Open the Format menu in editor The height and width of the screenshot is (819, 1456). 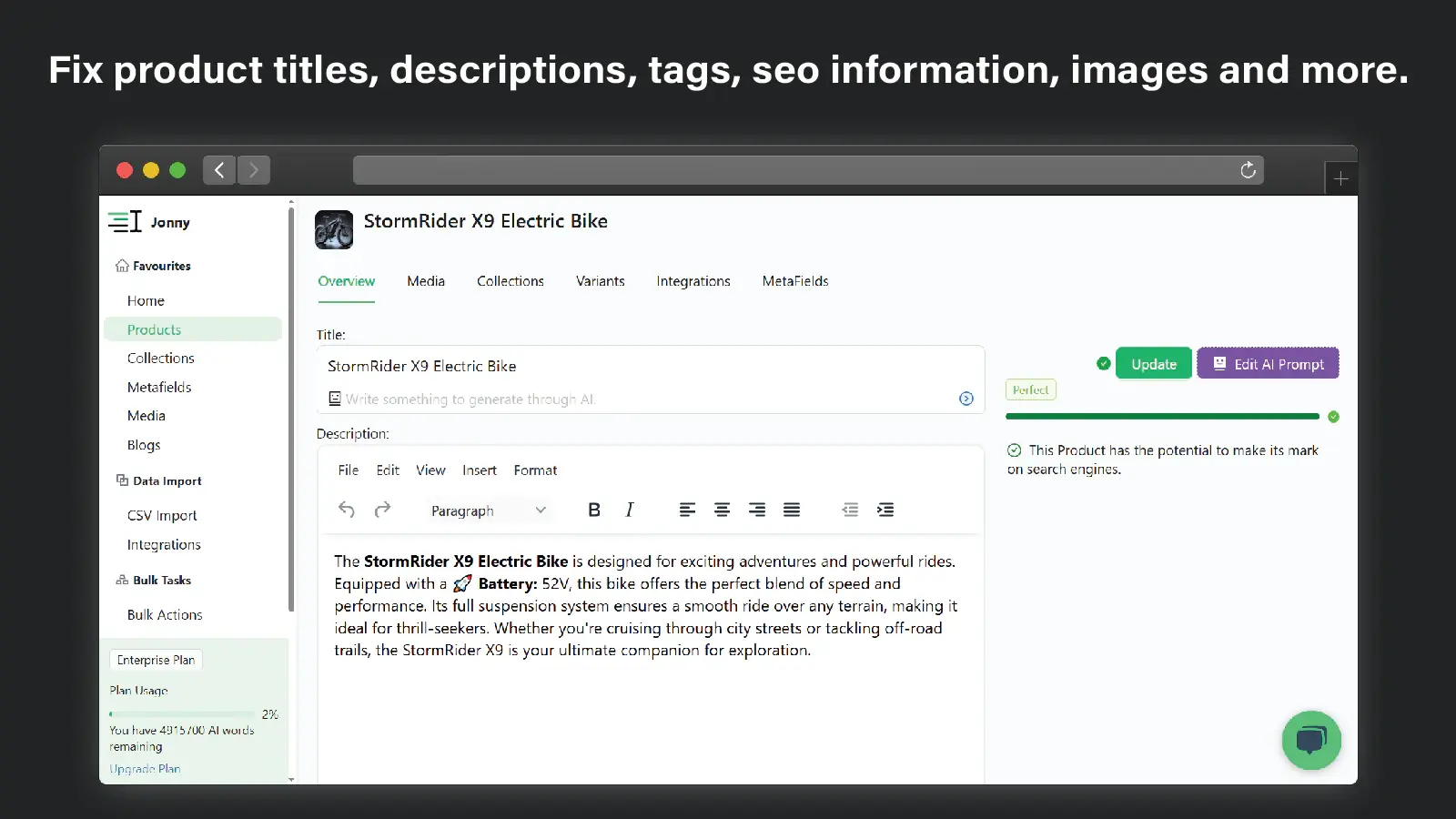(535, 470)
